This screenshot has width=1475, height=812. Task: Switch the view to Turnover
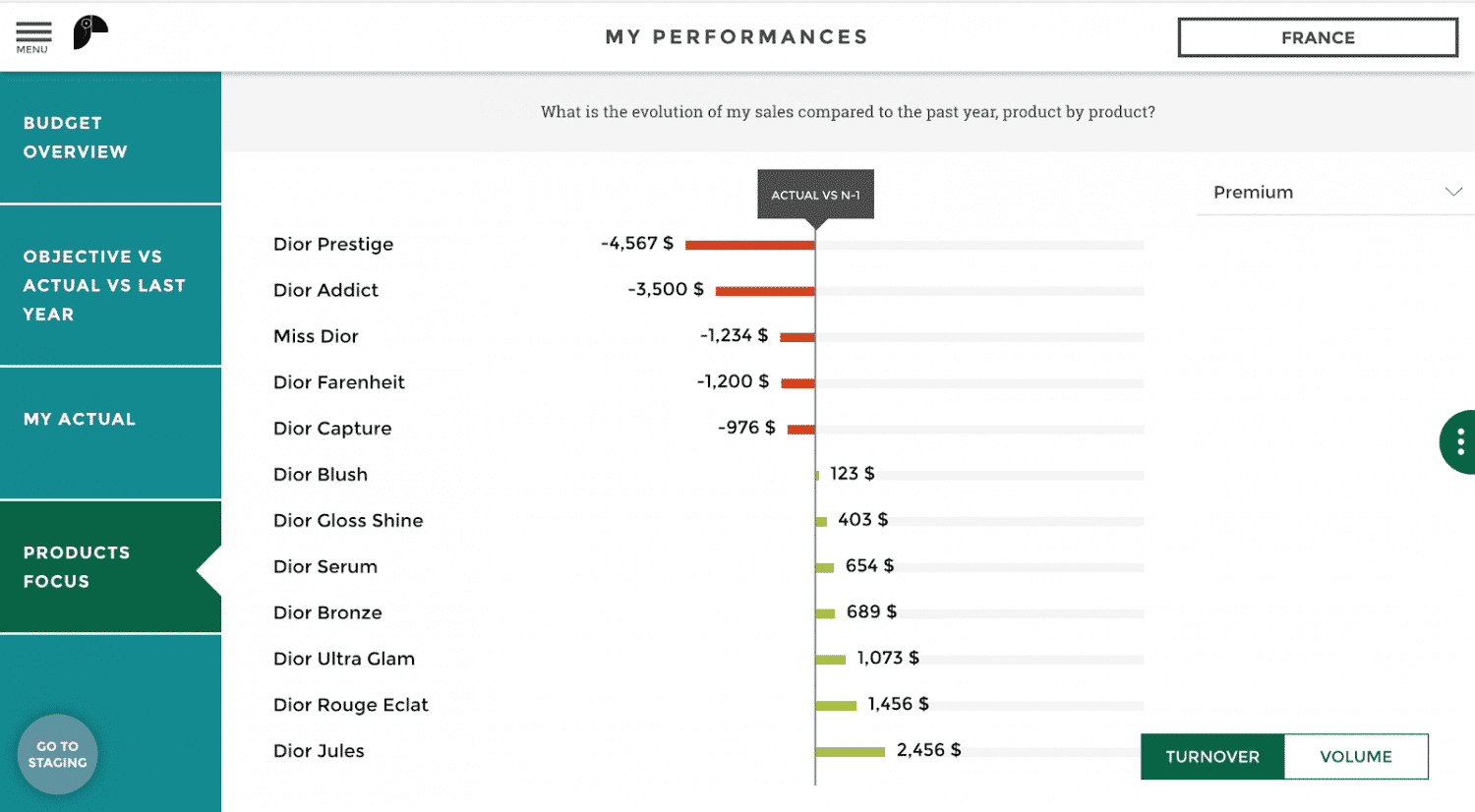click(1211, 756)
